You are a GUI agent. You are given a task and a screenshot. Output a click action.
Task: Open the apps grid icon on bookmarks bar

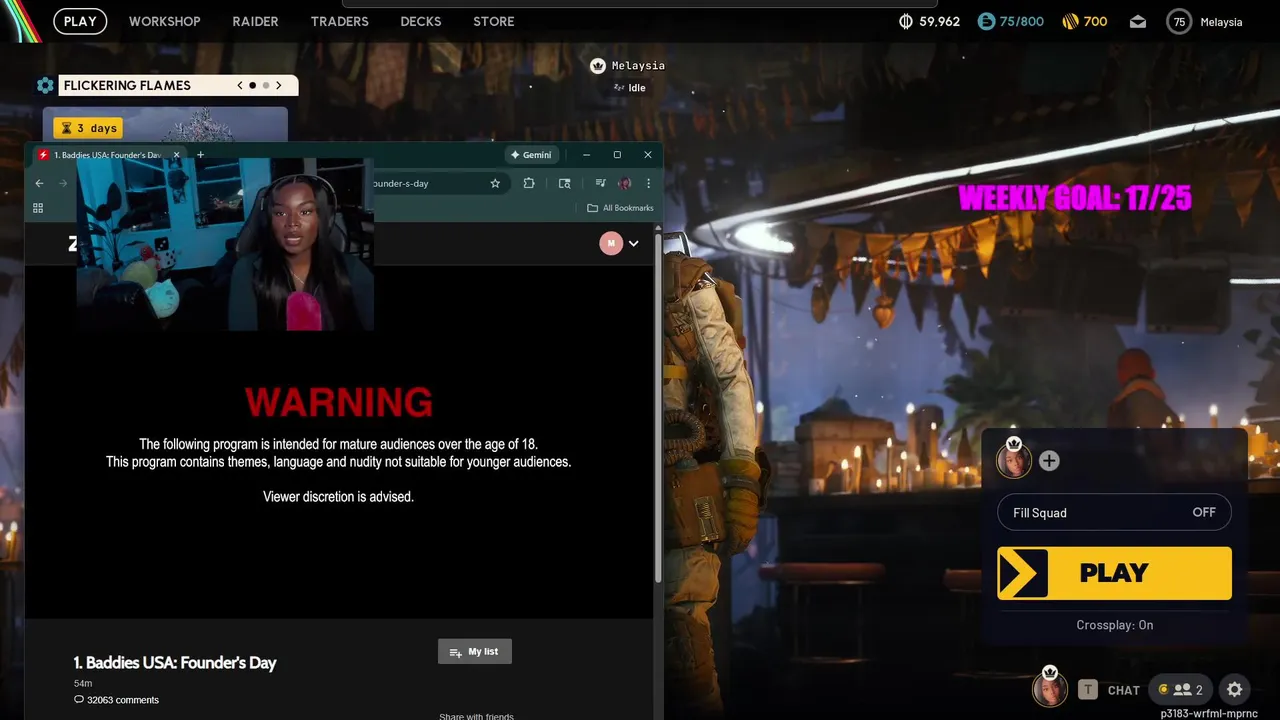pyautogui.click(x=38, y=208)
